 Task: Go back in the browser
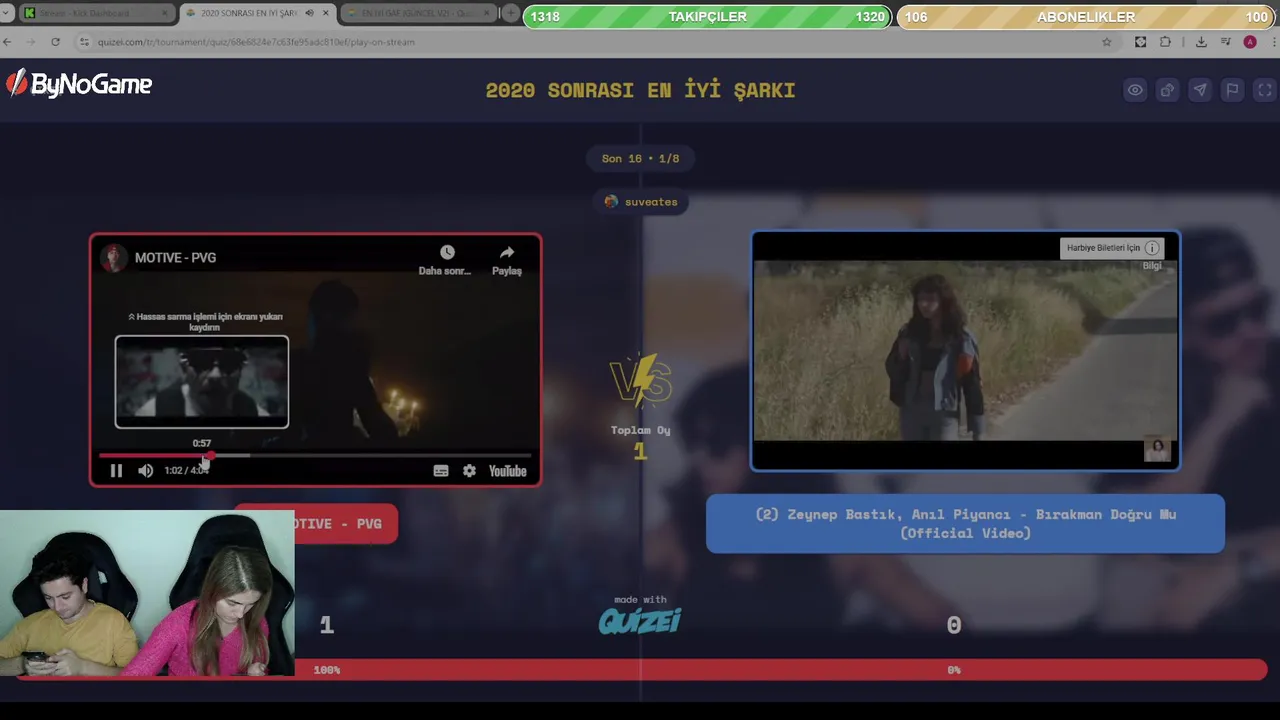click(8, 42)
